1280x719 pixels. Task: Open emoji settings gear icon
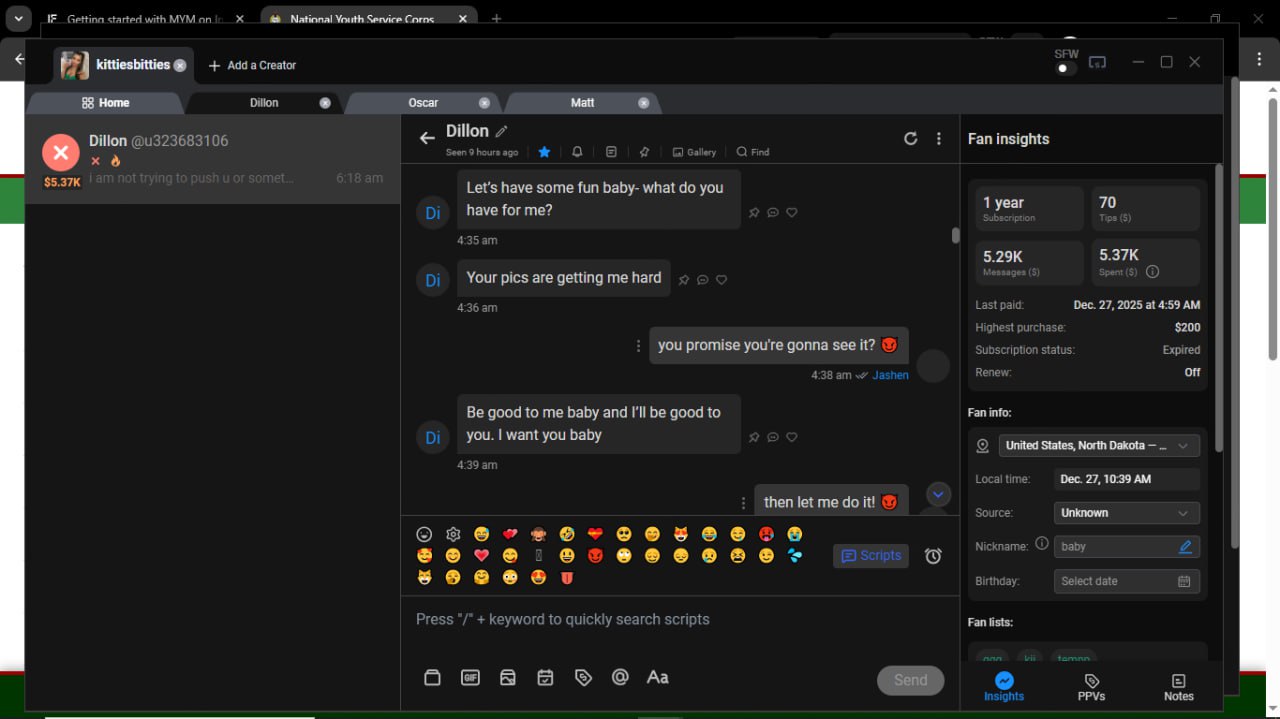pos(453,534)
